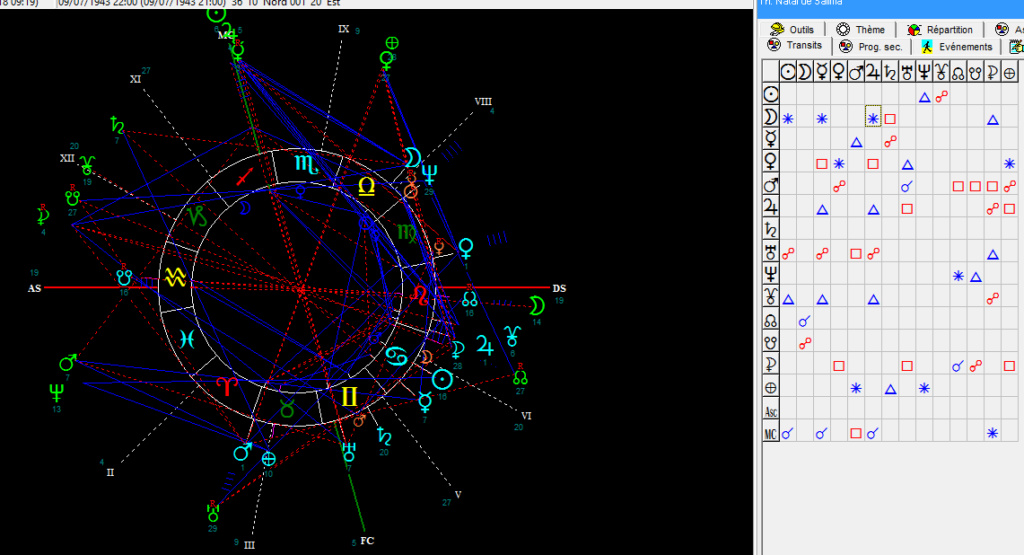Select the Transits tab

(x=795, y=46)
